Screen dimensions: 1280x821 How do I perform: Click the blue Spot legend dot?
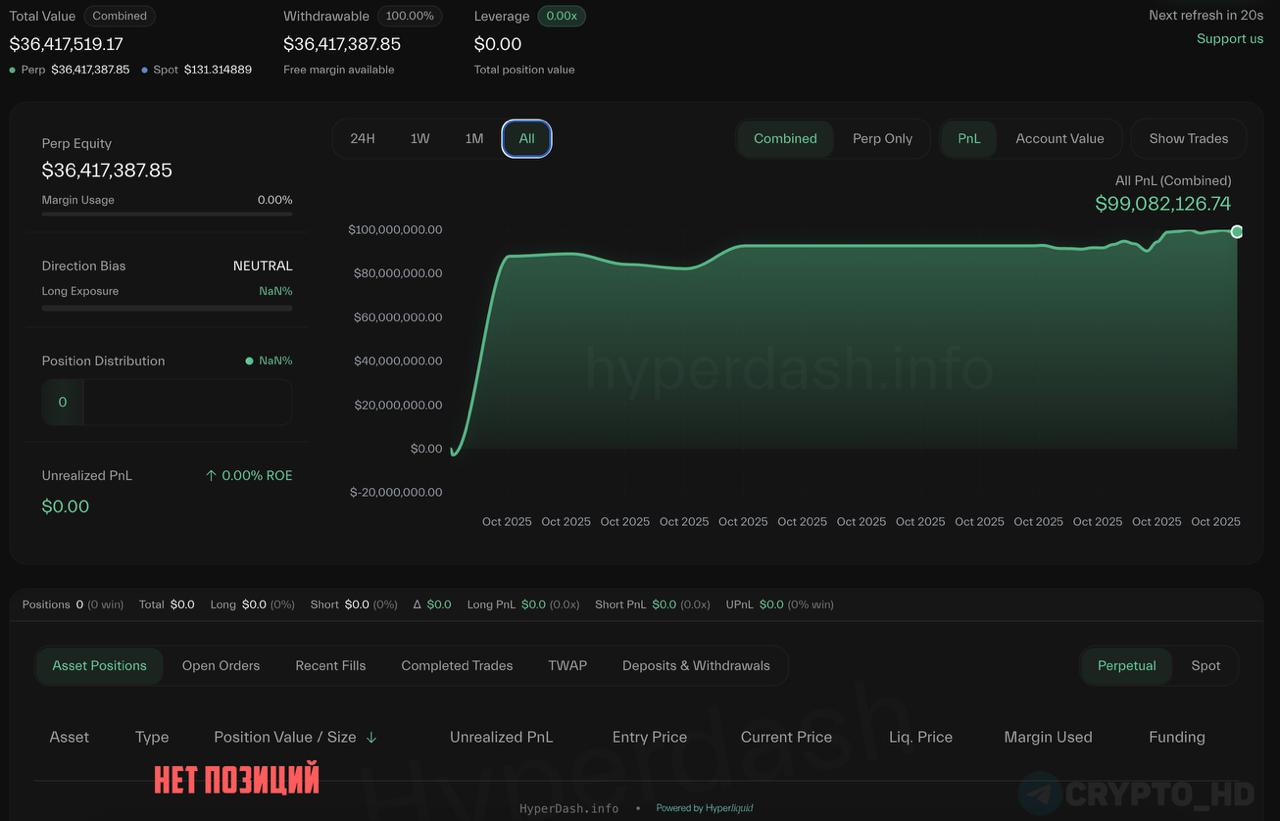pyautogui.click(x=145, y=70)
